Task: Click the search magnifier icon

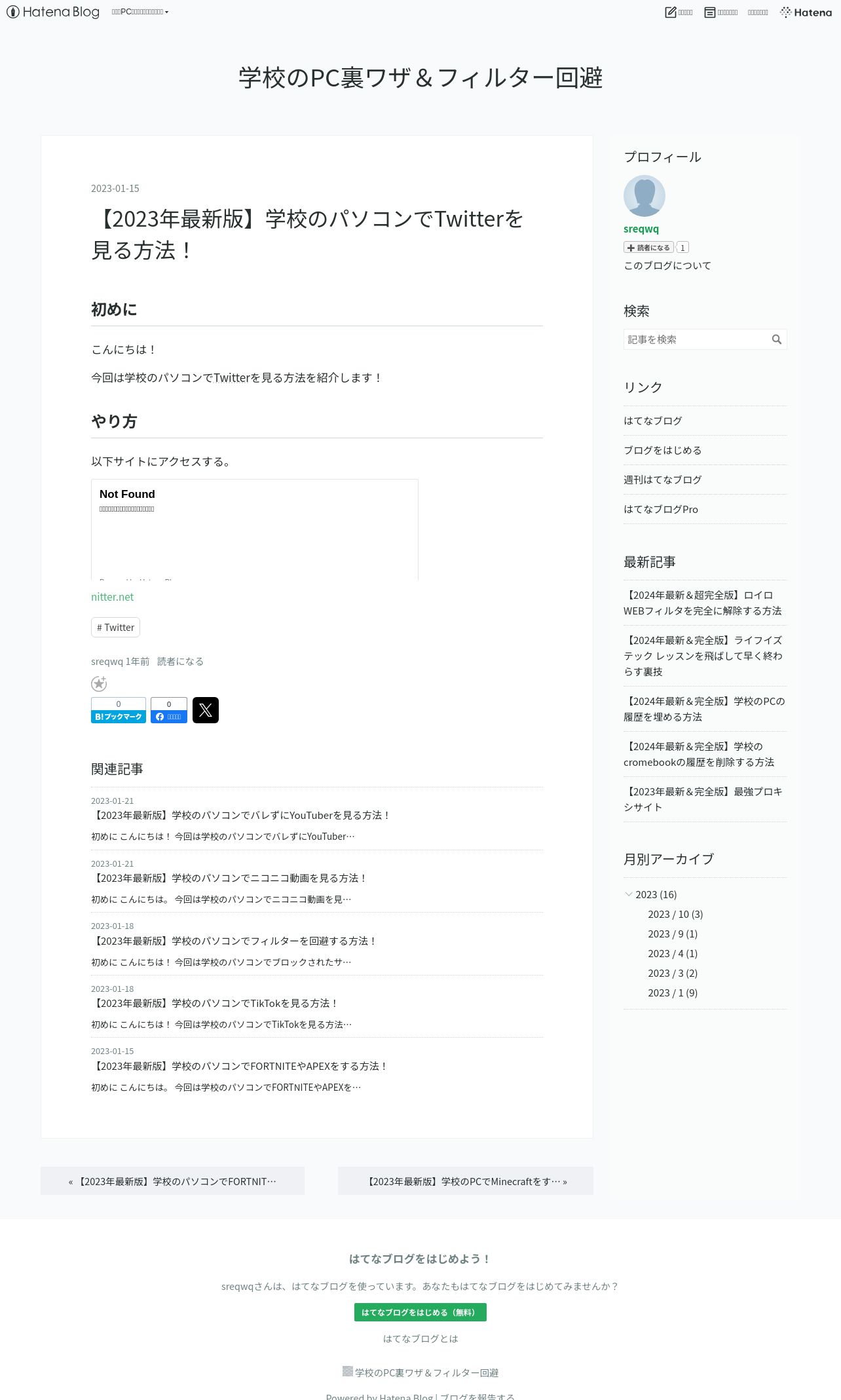Action: (x=777, y=339)
